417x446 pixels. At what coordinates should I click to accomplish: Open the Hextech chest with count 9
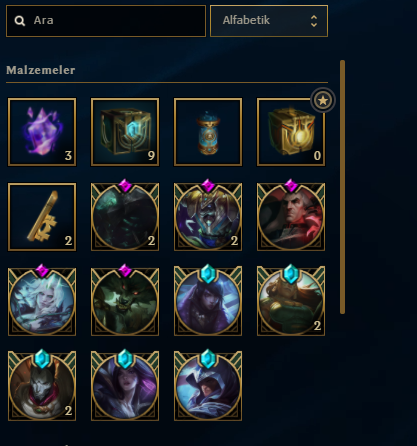[125, 132]
